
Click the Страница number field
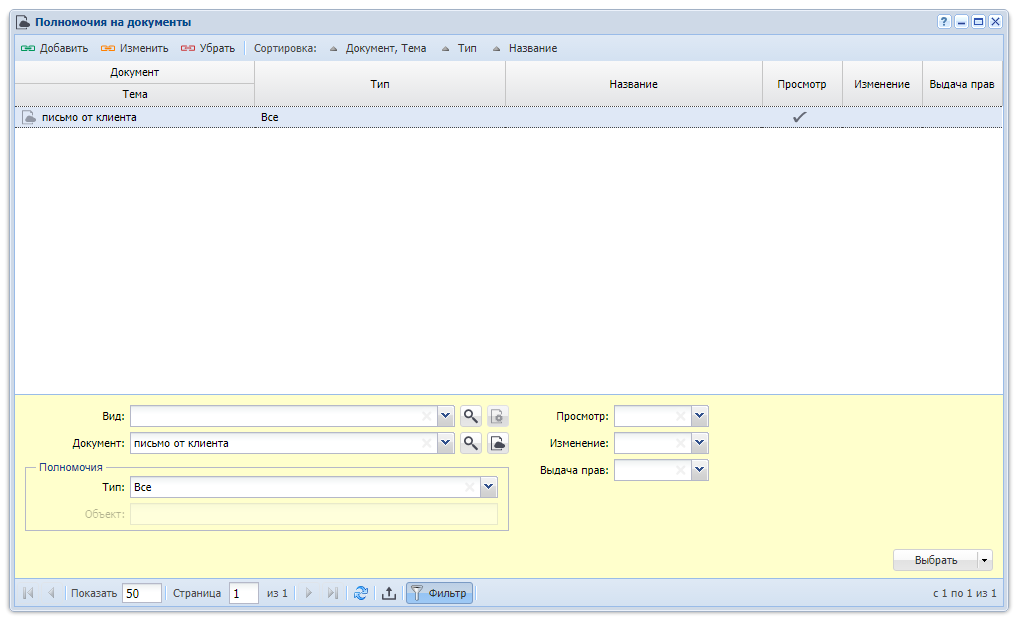tap(243, 593)
